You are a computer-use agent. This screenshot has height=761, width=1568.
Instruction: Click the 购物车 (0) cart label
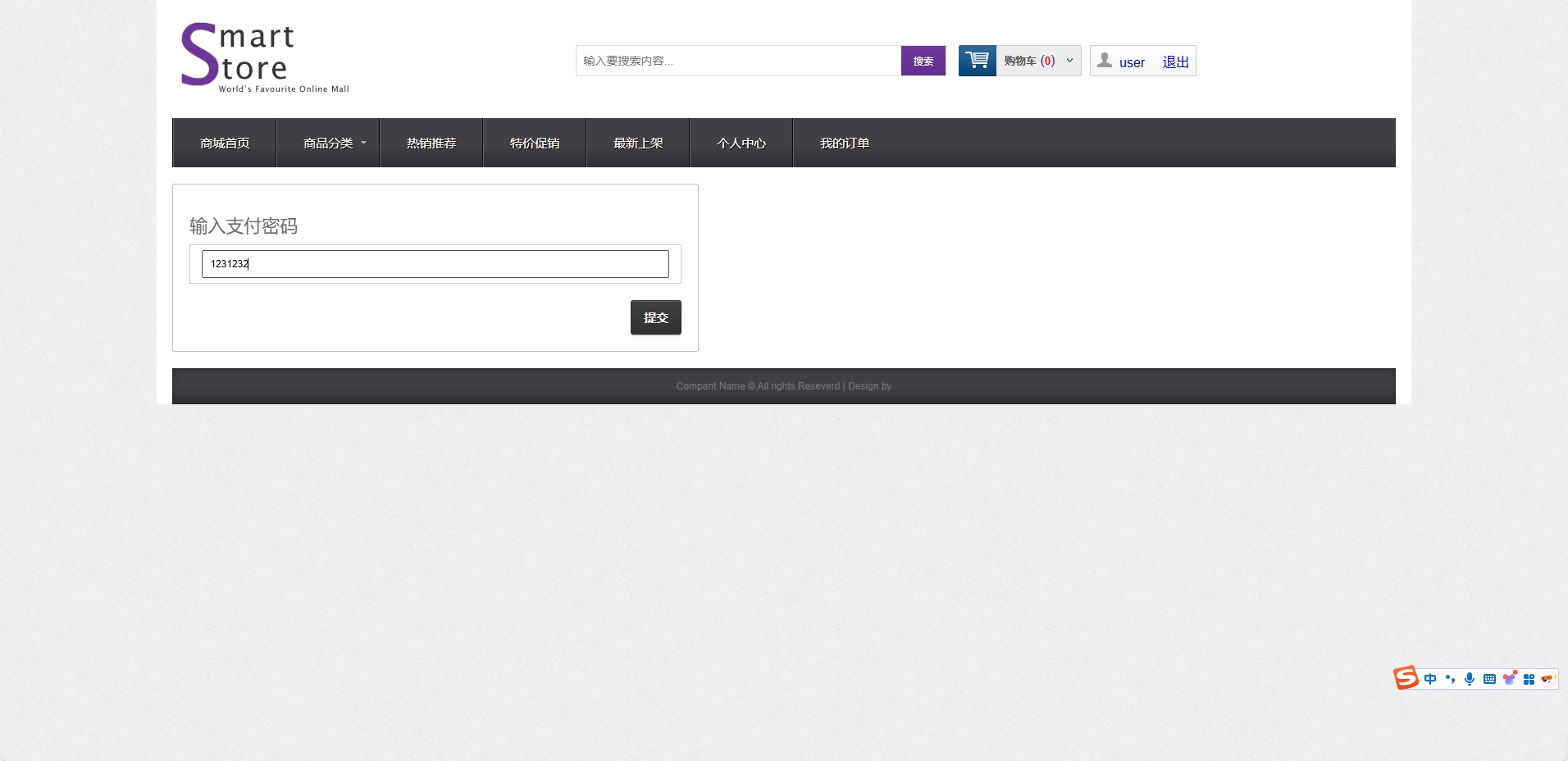pyautogui.click(x=1029, y=61)
